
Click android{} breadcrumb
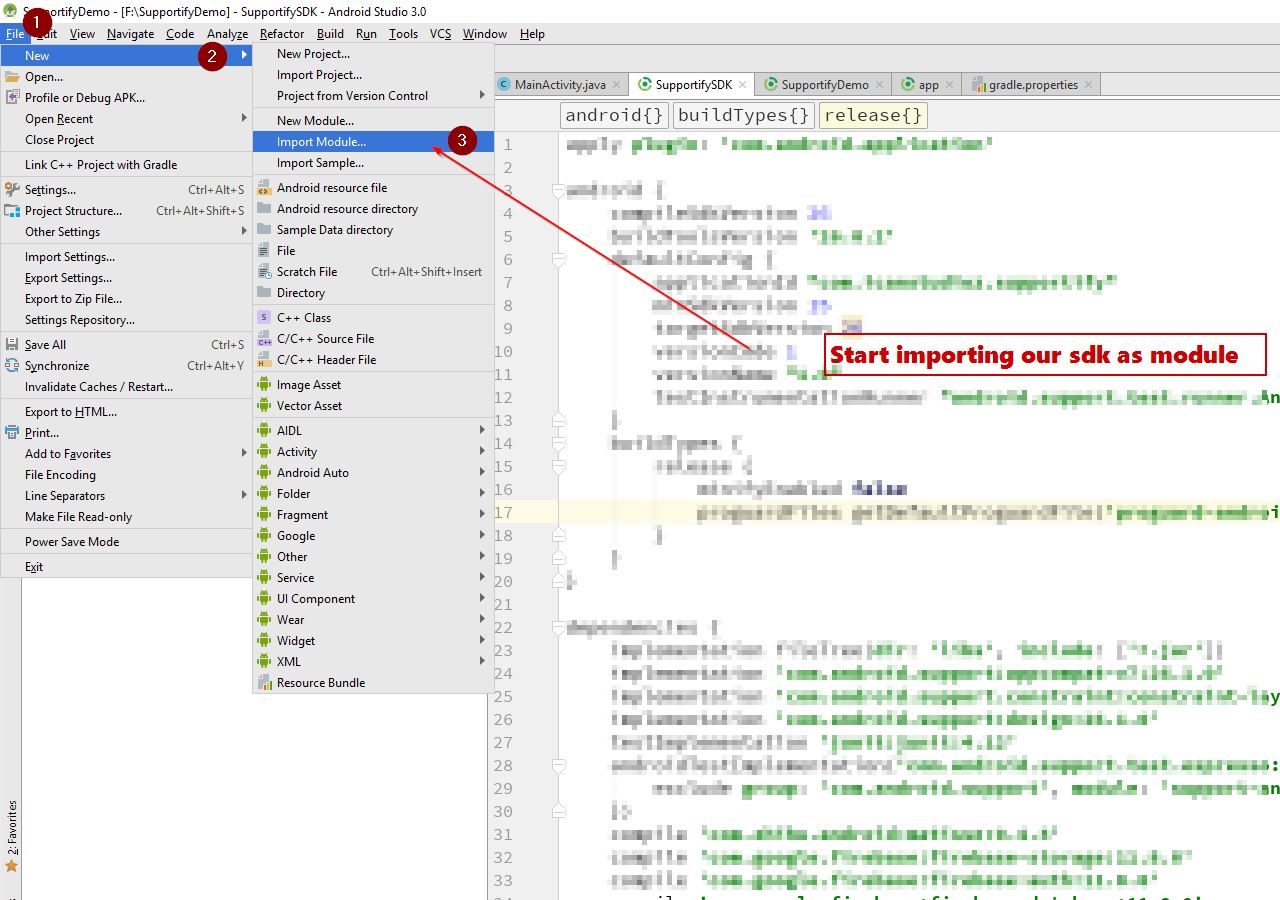pos(615,115)
